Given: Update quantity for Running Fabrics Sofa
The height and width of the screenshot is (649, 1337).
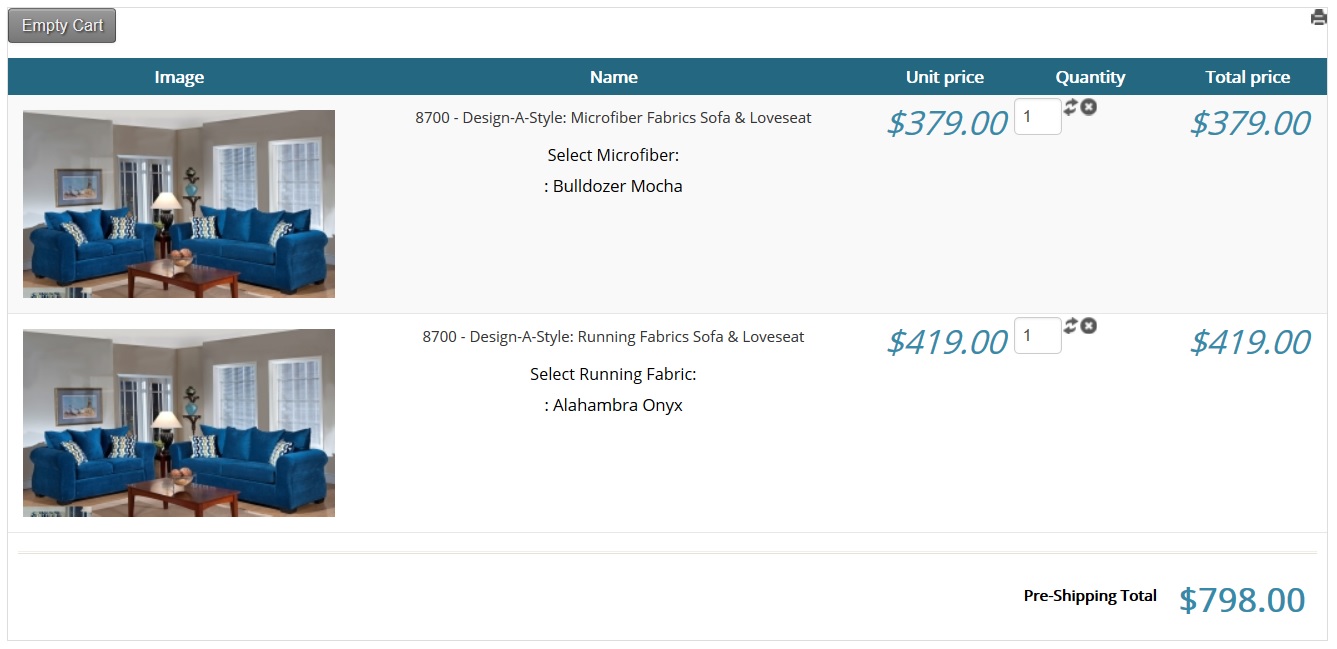Looking at the screenshot, I should click(x=1070, y=325).
